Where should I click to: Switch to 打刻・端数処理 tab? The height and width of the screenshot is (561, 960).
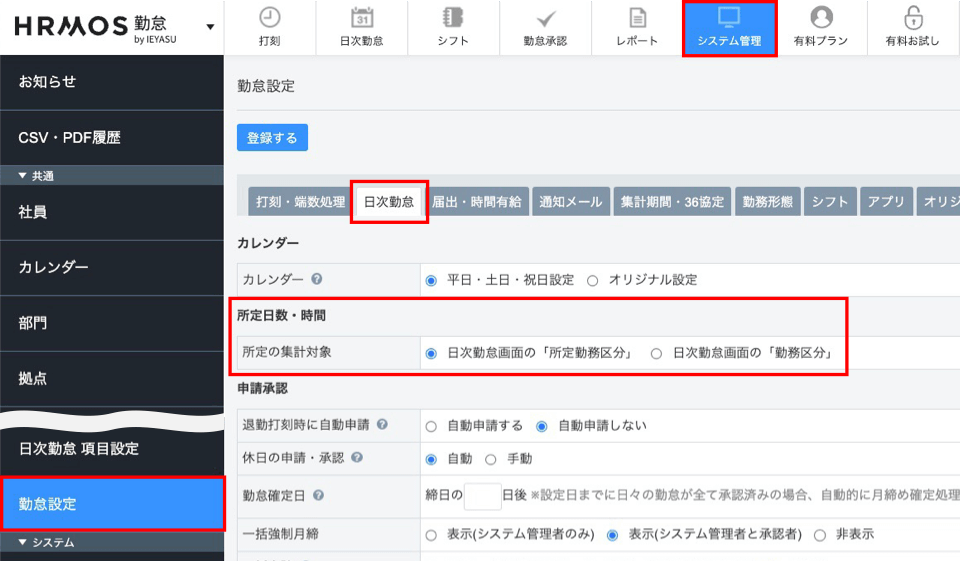(x=300, y=202)
